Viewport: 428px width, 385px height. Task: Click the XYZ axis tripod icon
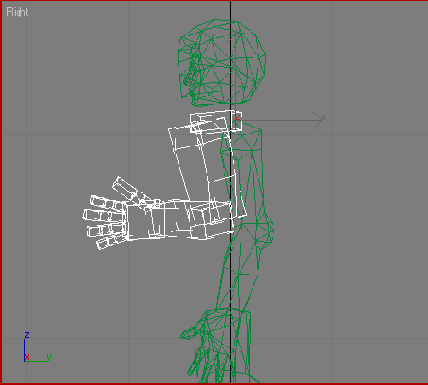point(37,347)
